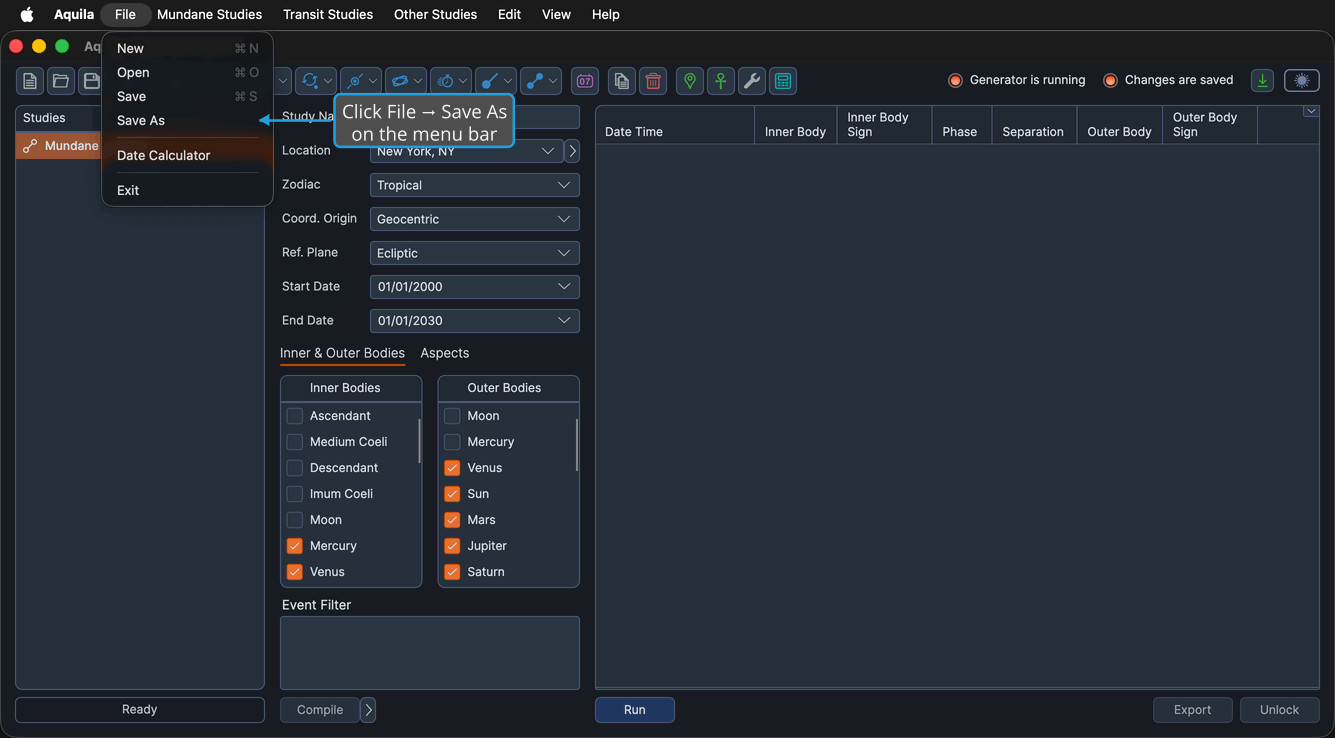Click the link icon beside Mundane study
The image size is (1335, 738).
[x=30, y=146]
